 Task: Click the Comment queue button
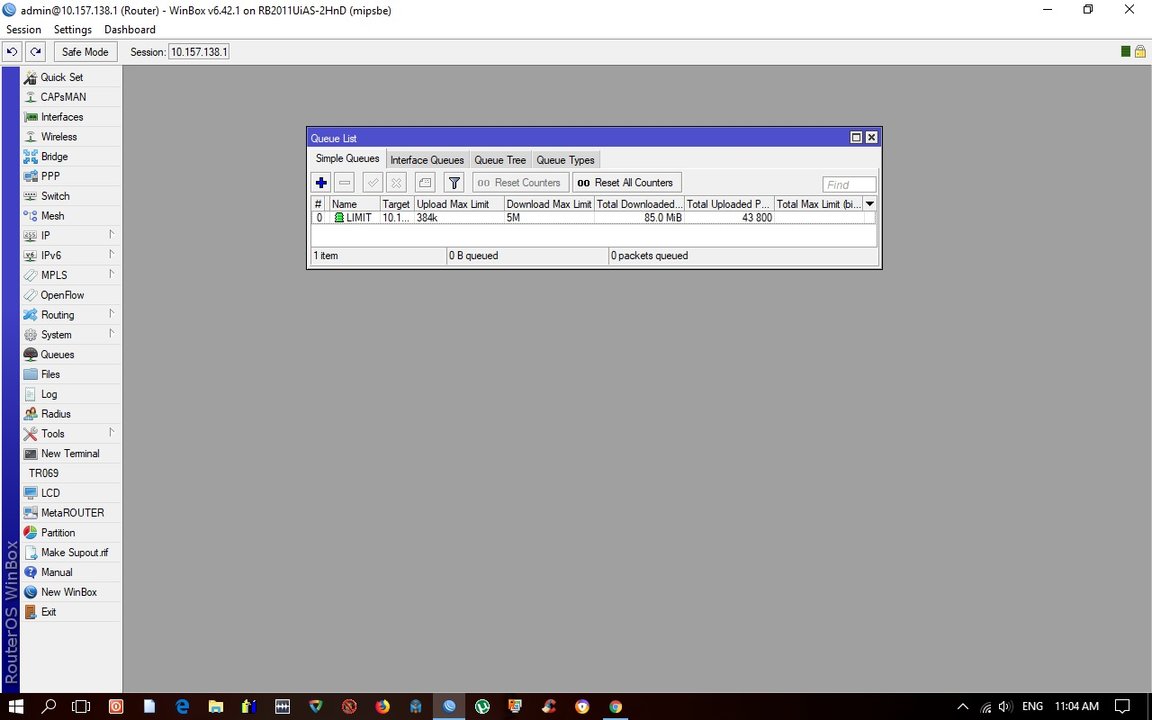(x=425, y=183)
